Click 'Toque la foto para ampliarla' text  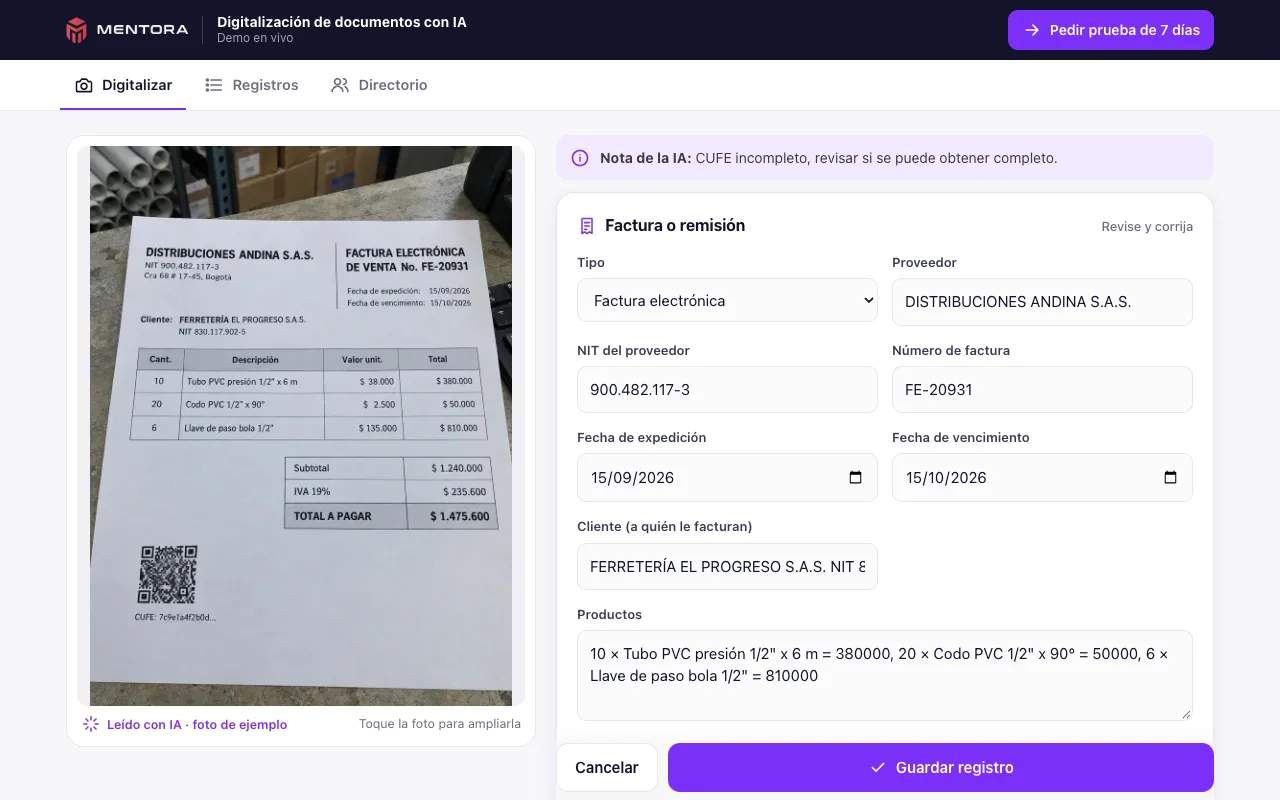(x=440, y=724)
